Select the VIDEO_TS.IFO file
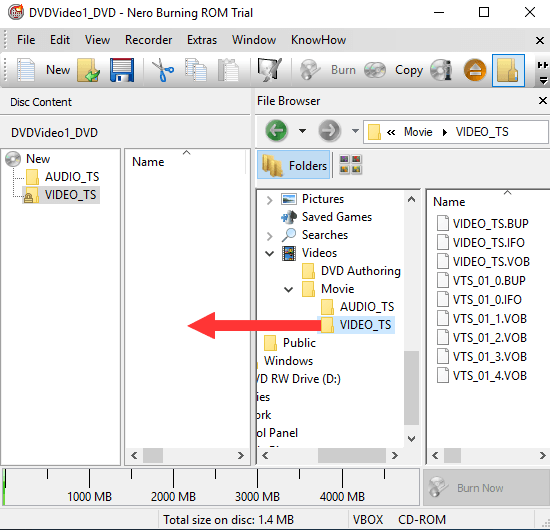Viewport: 550px width, 530px height. pos(488,243)
